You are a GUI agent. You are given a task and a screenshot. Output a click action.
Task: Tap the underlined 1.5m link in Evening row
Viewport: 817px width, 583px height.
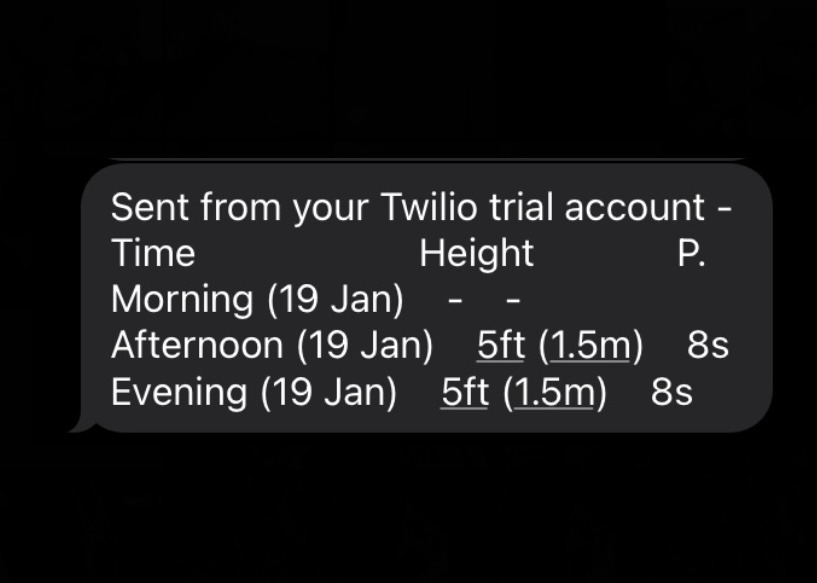[554, 392]
